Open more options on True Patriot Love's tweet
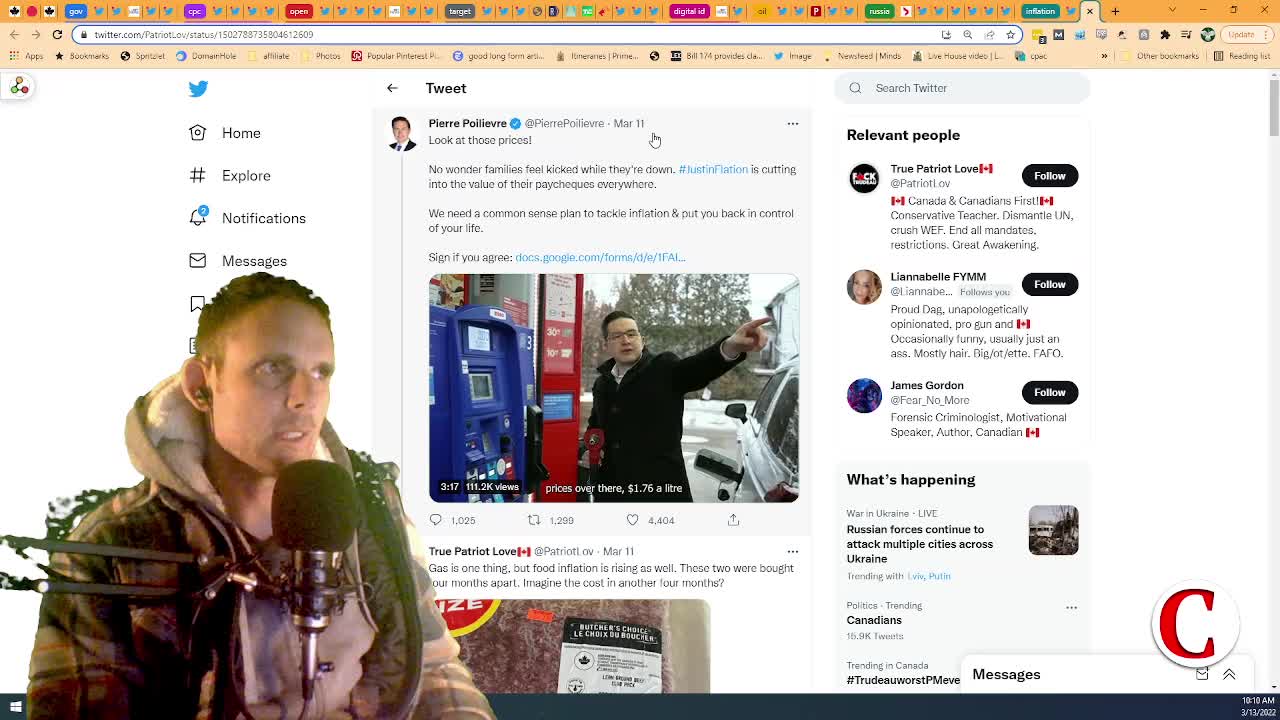 point(793,551)
